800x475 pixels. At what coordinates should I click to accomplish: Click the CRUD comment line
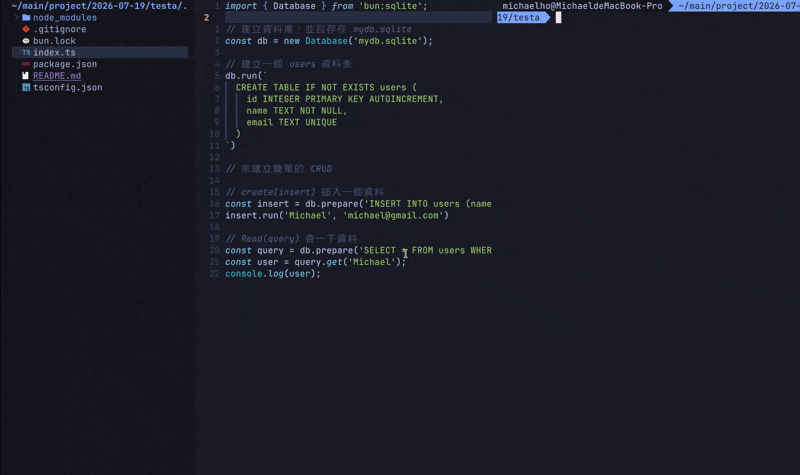[279, 169]
